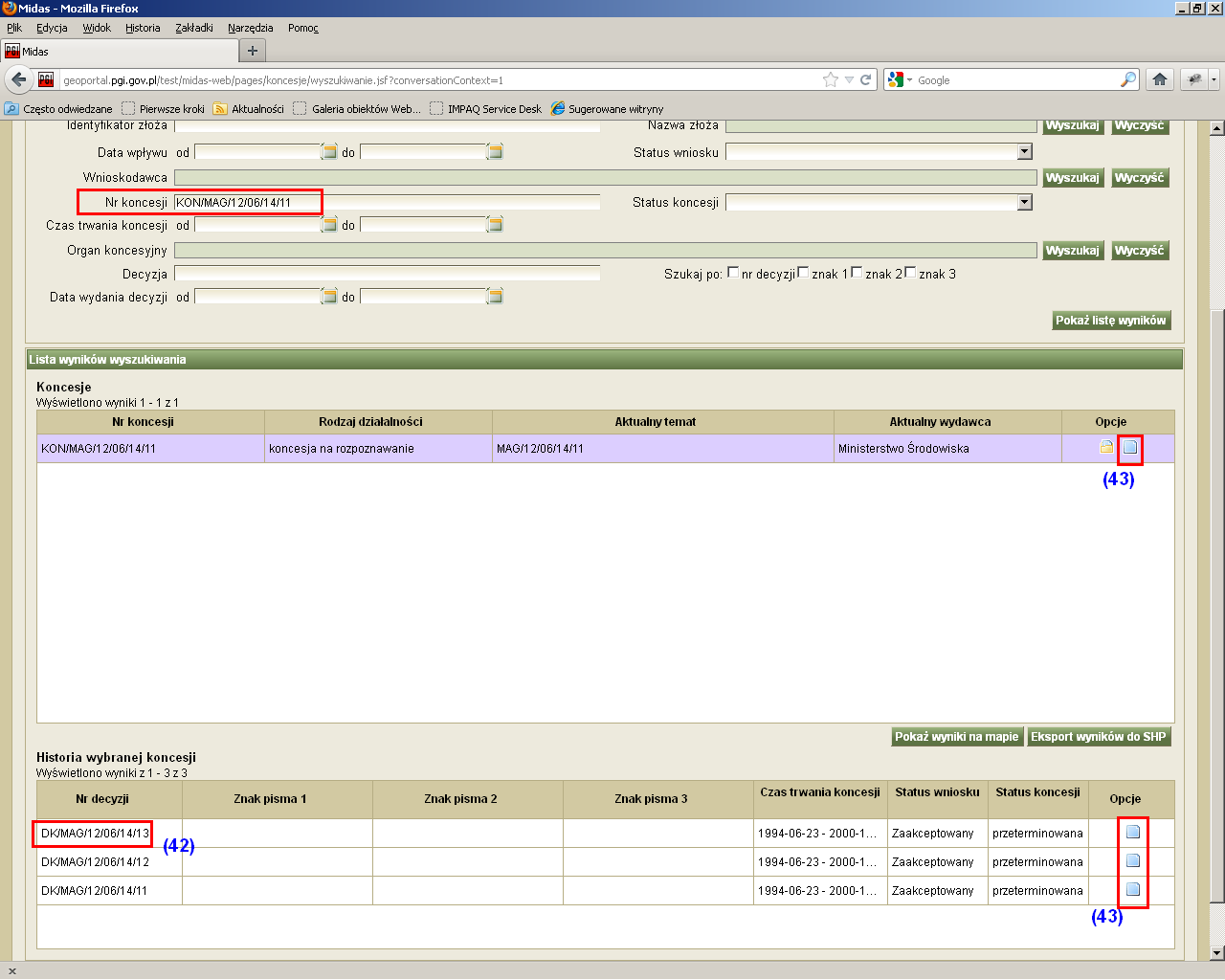Enable the 'znak 2' search checkbox
This screenshot has height=980, width=1225.
coord(857,273)
